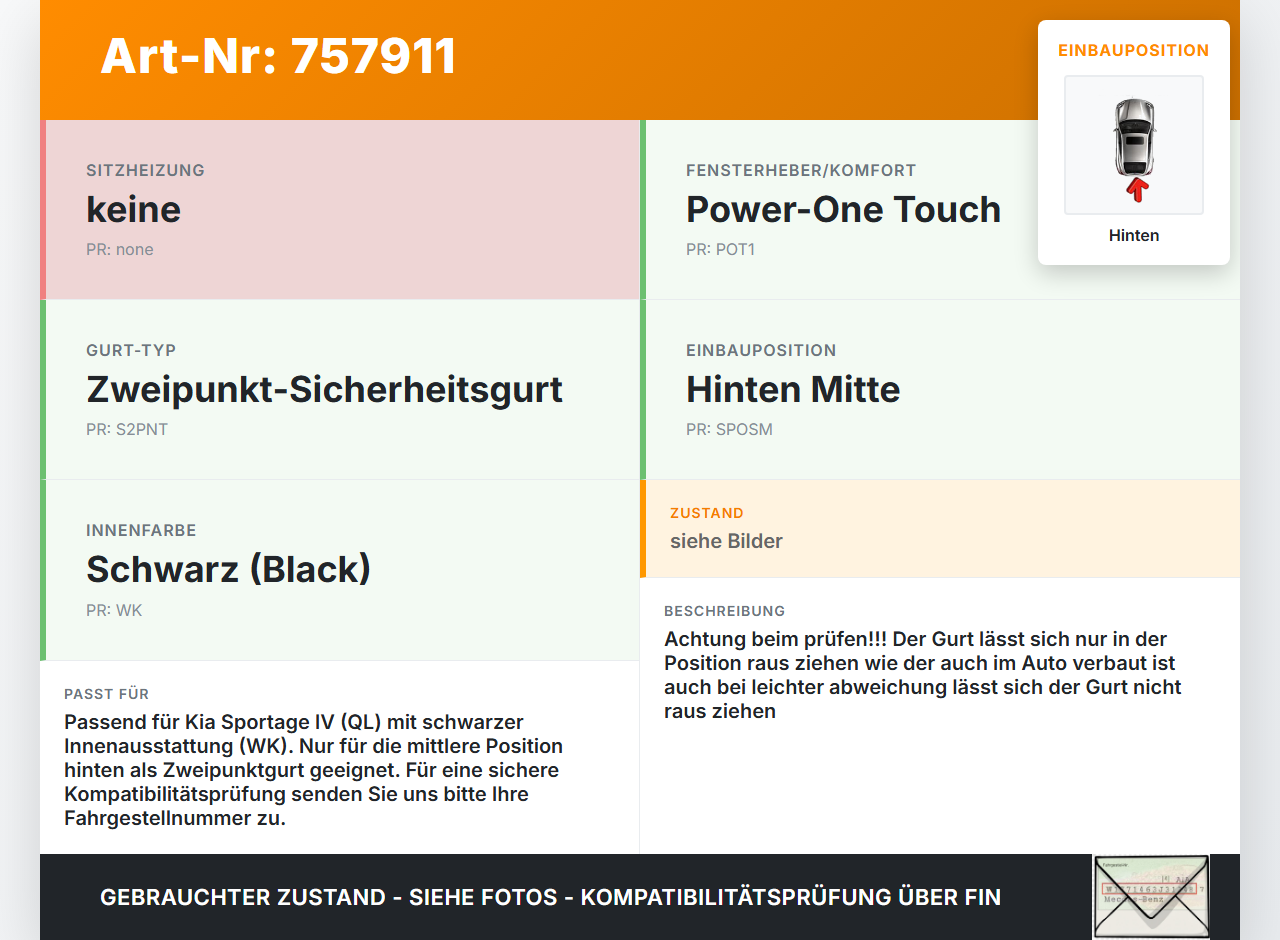
Task: Select the Sitzheizung keine card
Action: pos(340,210)
